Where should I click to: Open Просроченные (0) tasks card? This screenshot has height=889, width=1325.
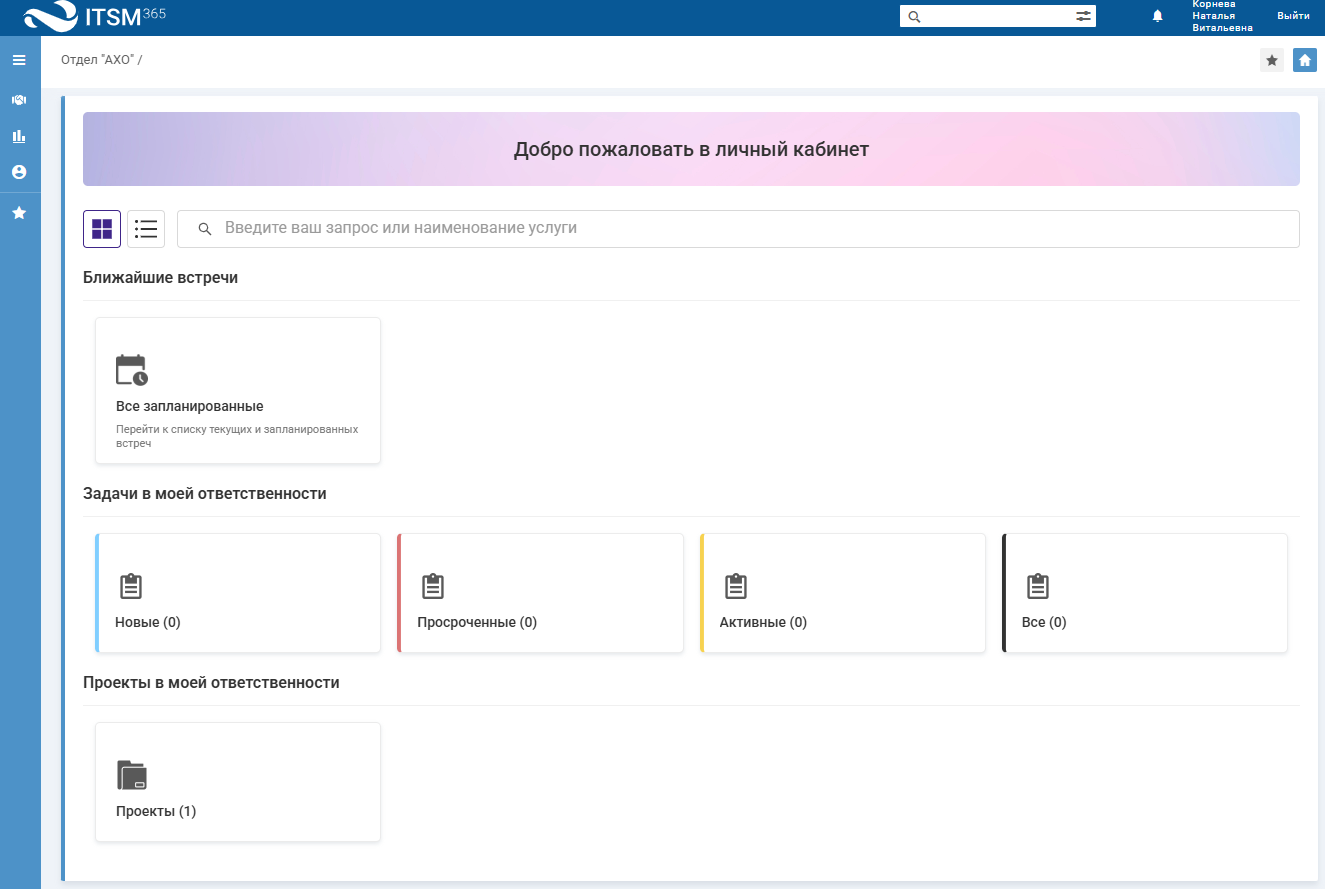point(540,593)
